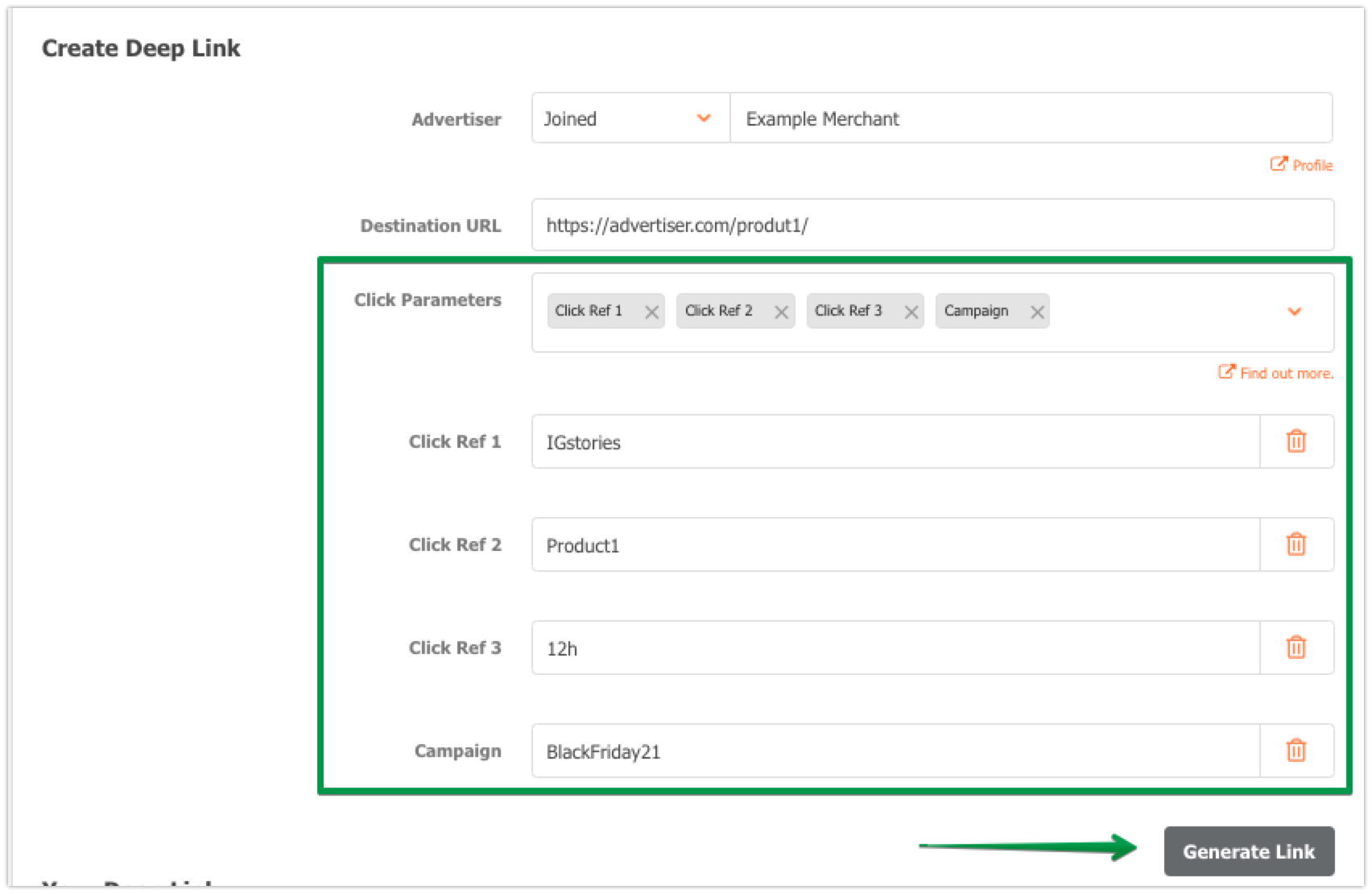Image resolution: width=1372 pixels, height=894 pixels.
Task: Open the advertiser Profile link
Action: point(1303,165)
